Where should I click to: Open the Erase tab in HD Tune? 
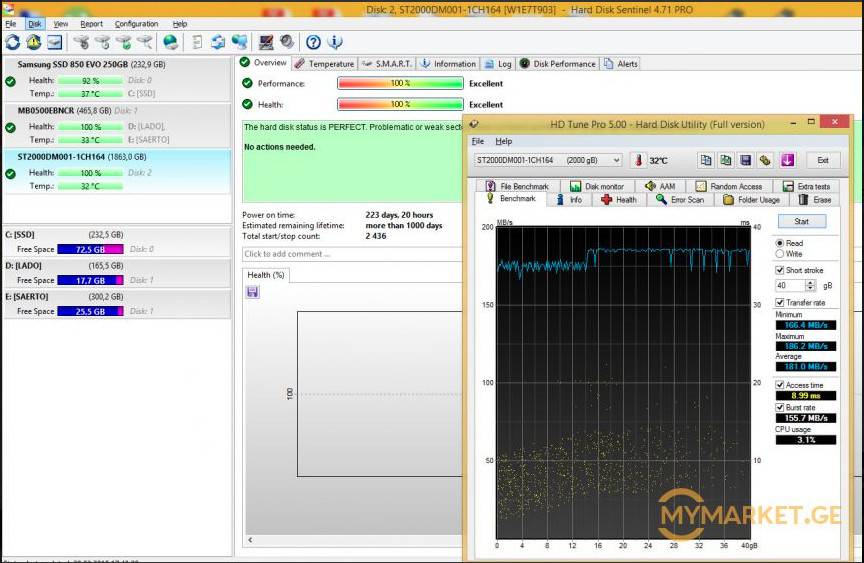(x=815, y=199)
